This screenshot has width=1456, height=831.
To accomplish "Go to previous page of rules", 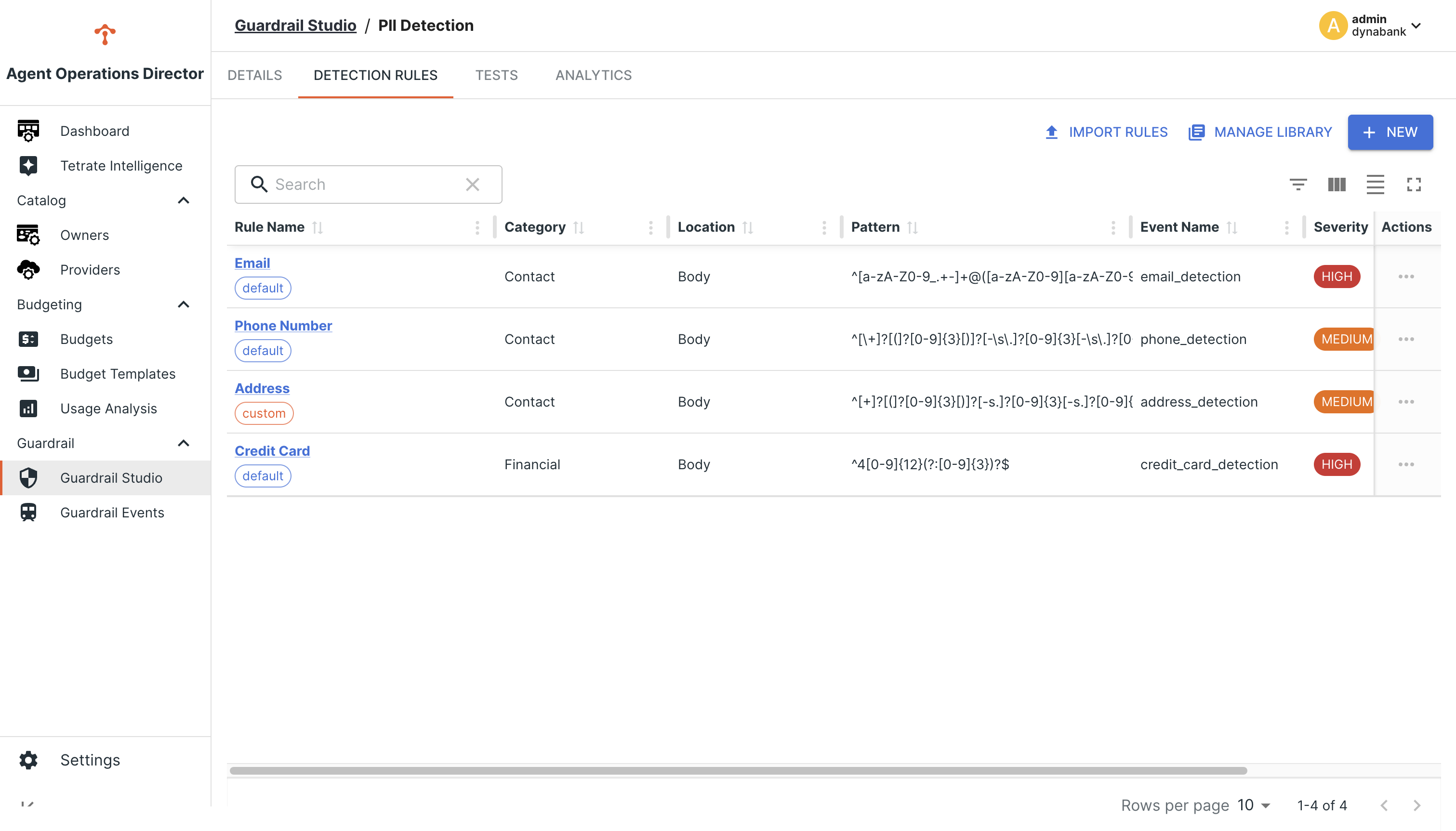I will pos(1384,805).
